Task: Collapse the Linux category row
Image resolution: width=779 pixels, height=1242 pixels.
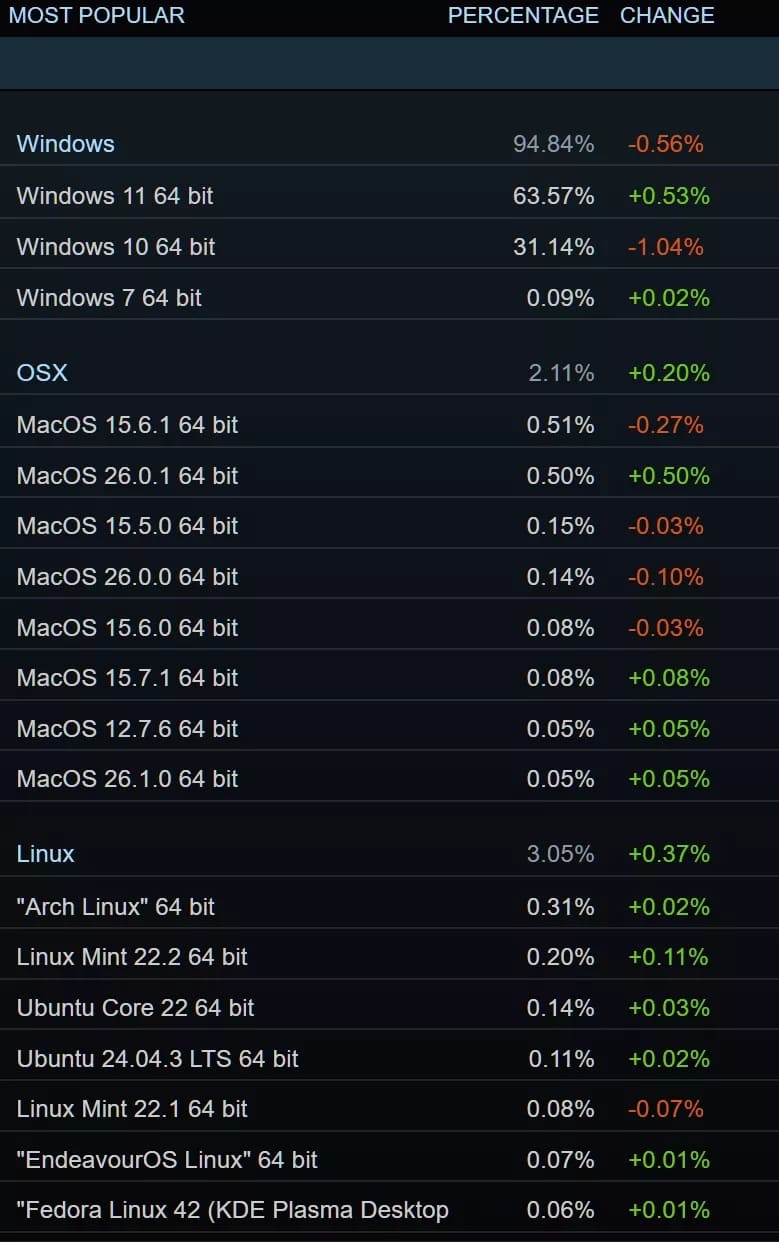Action: click(46, 854)
